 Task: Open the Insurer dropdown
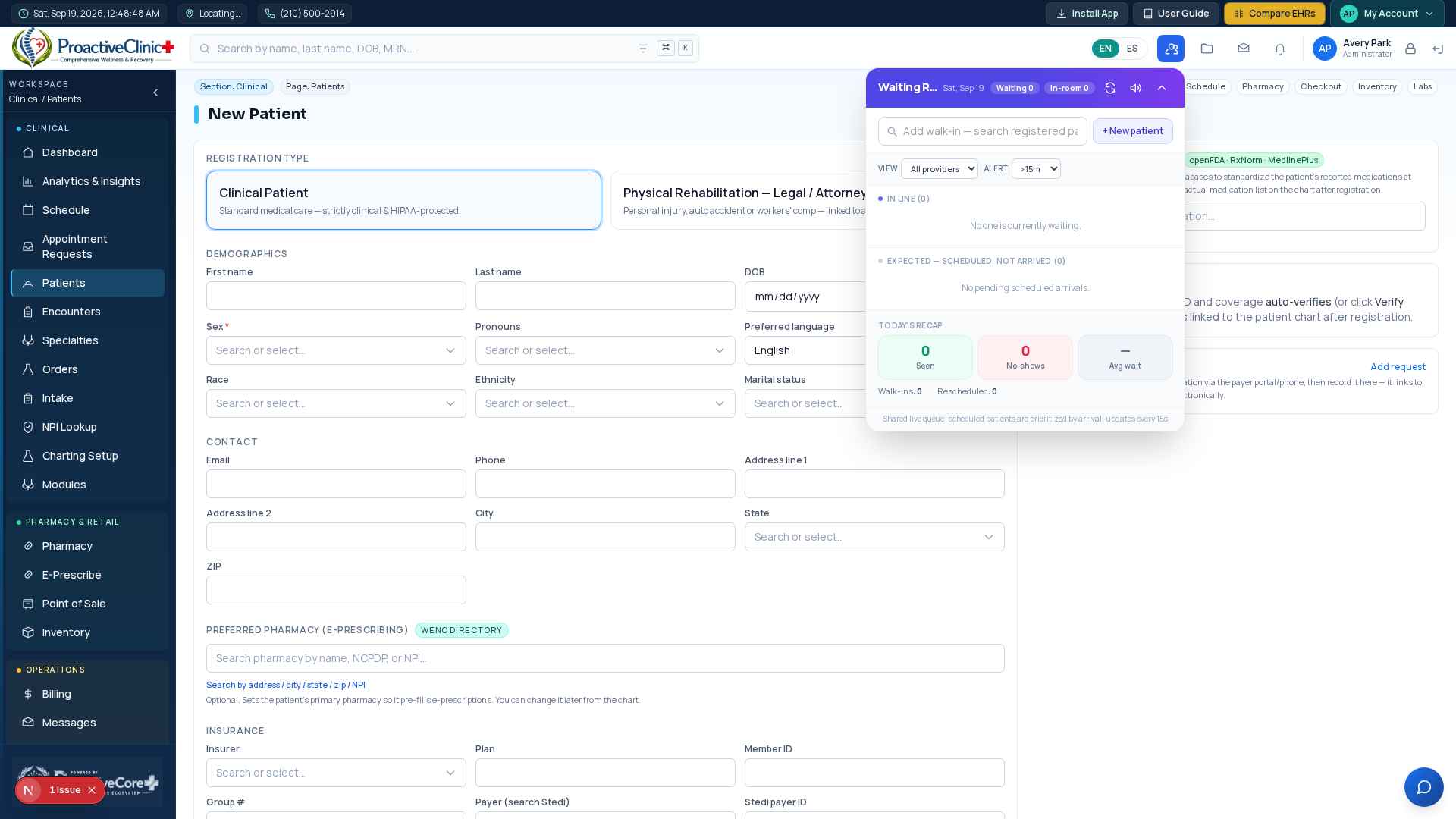pyautogui.click(x=336, y=773)
